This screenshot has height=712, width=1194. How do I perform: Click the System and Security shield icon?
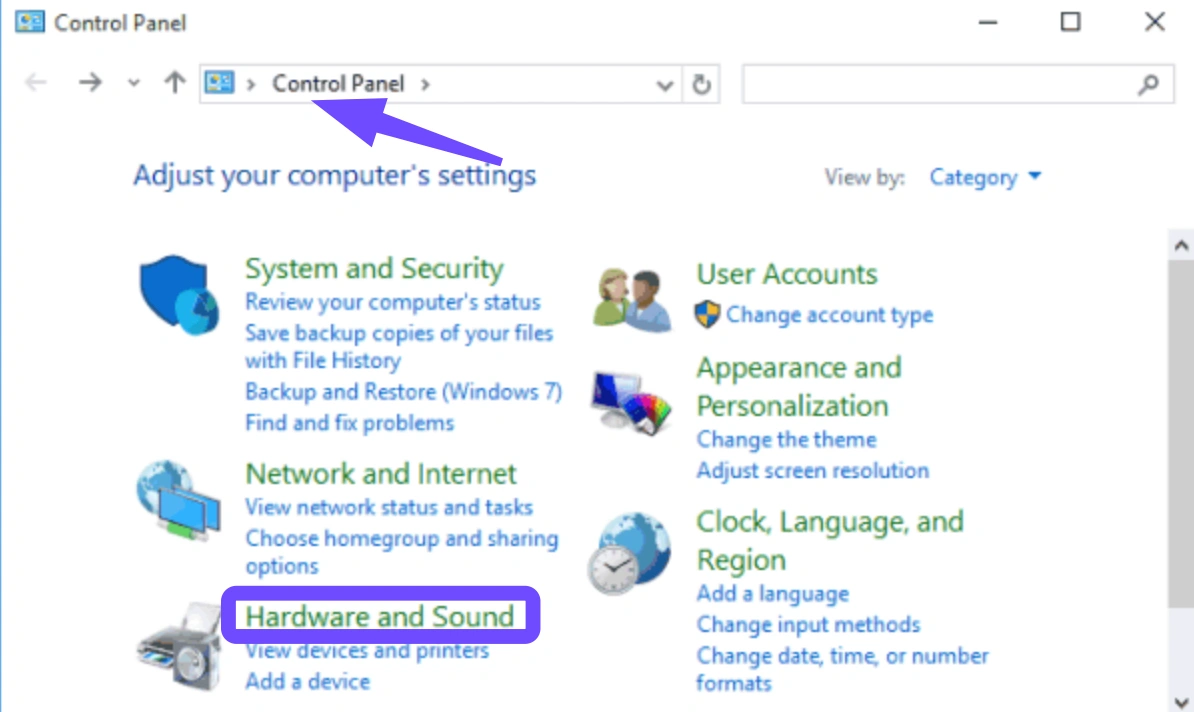[171, 293]
